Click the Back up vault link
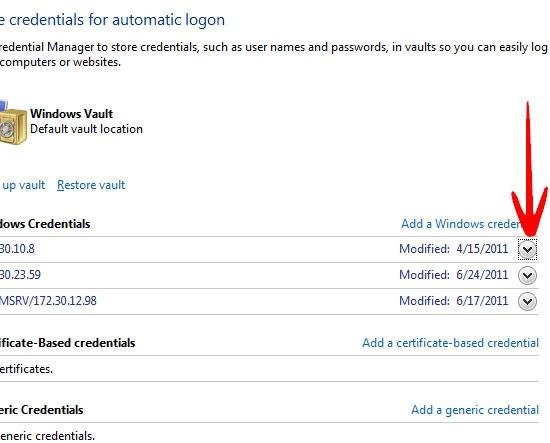The height and width of the screenshot is (443, 550). tap(22, 185)
